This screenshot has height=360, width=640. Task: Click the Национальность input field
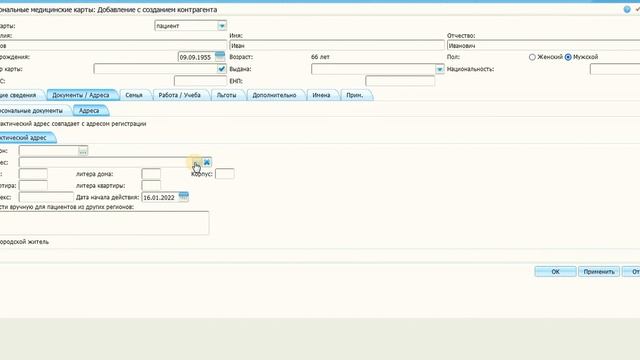point(615,69)
